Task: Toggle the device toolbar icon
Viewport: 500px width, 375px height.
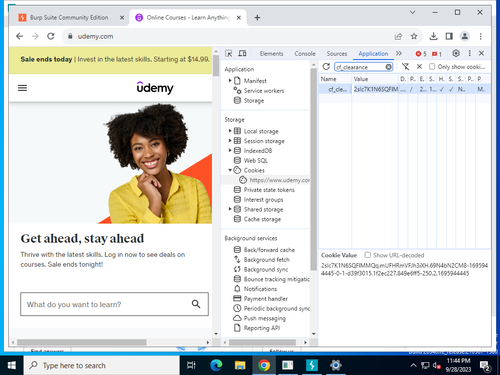Action: coord(242,53)
